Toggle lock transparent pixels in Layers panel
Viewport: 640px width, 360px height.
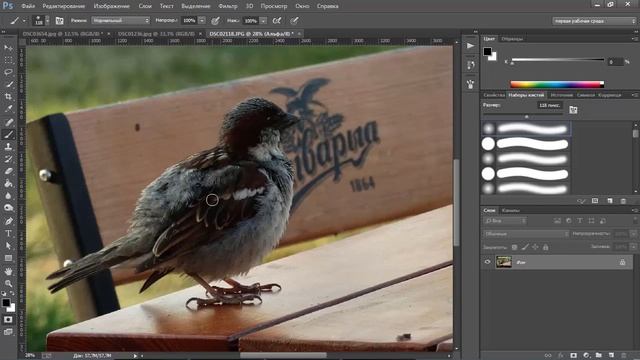click(x=515, y=247)
